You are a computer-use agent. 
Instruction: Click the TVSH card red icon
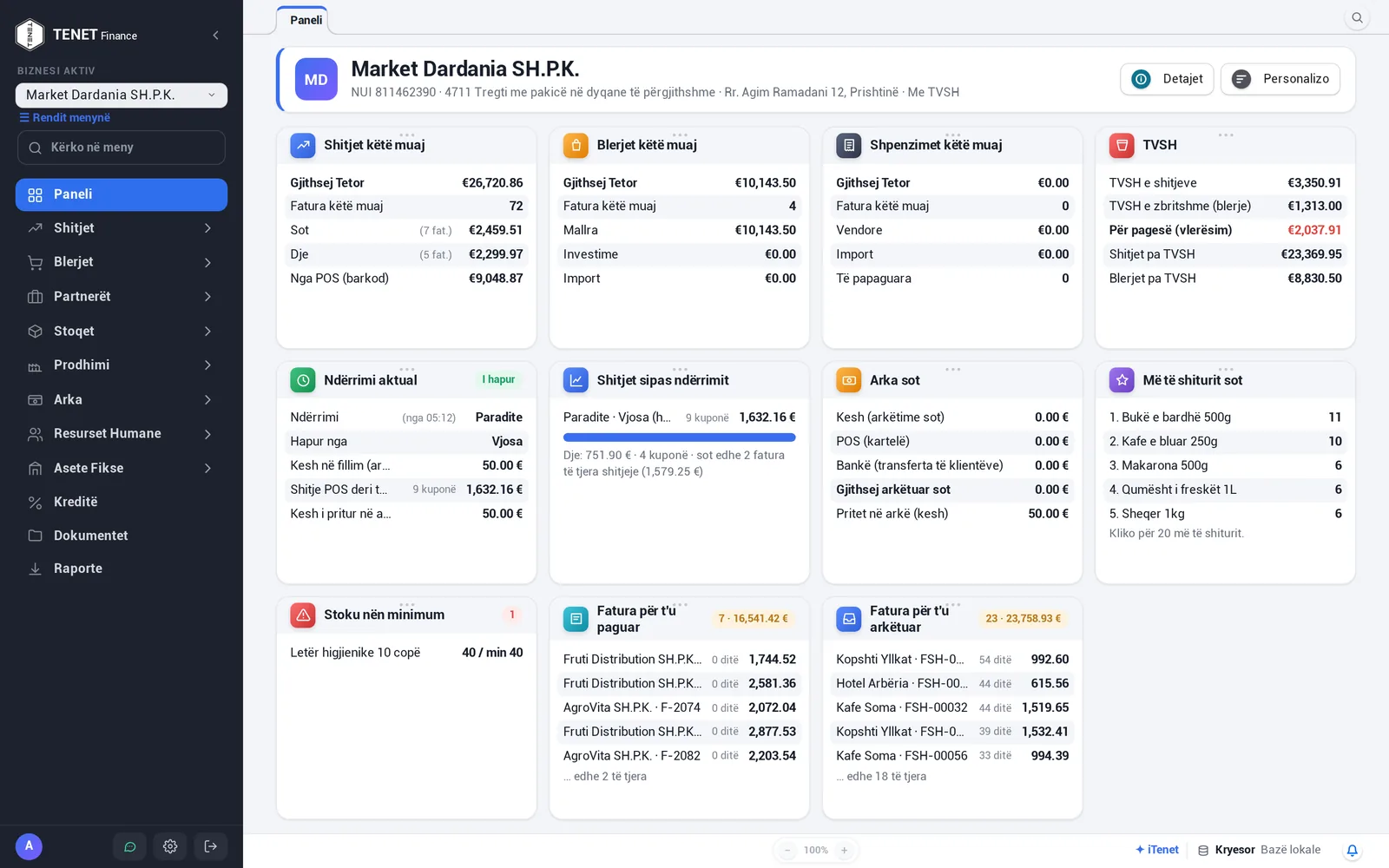coord(1122,145)
